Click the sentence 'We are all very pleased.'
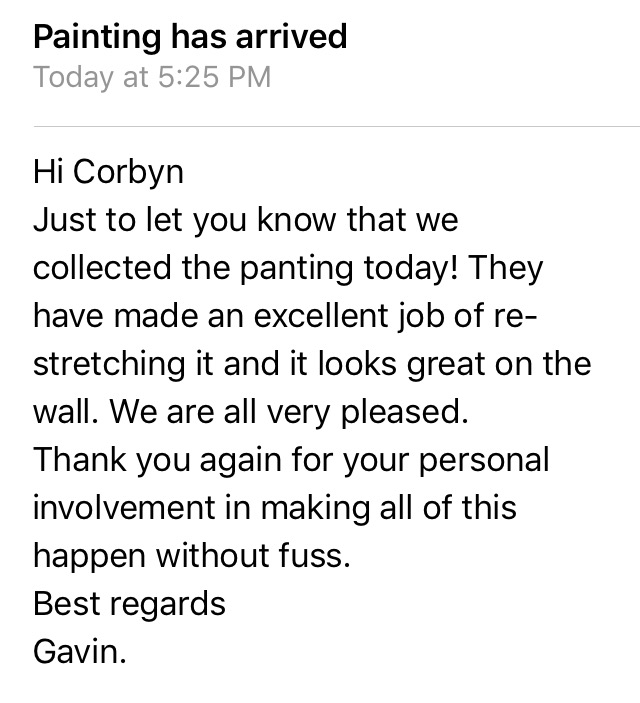640x703 pixels. (x=289, y=412)
